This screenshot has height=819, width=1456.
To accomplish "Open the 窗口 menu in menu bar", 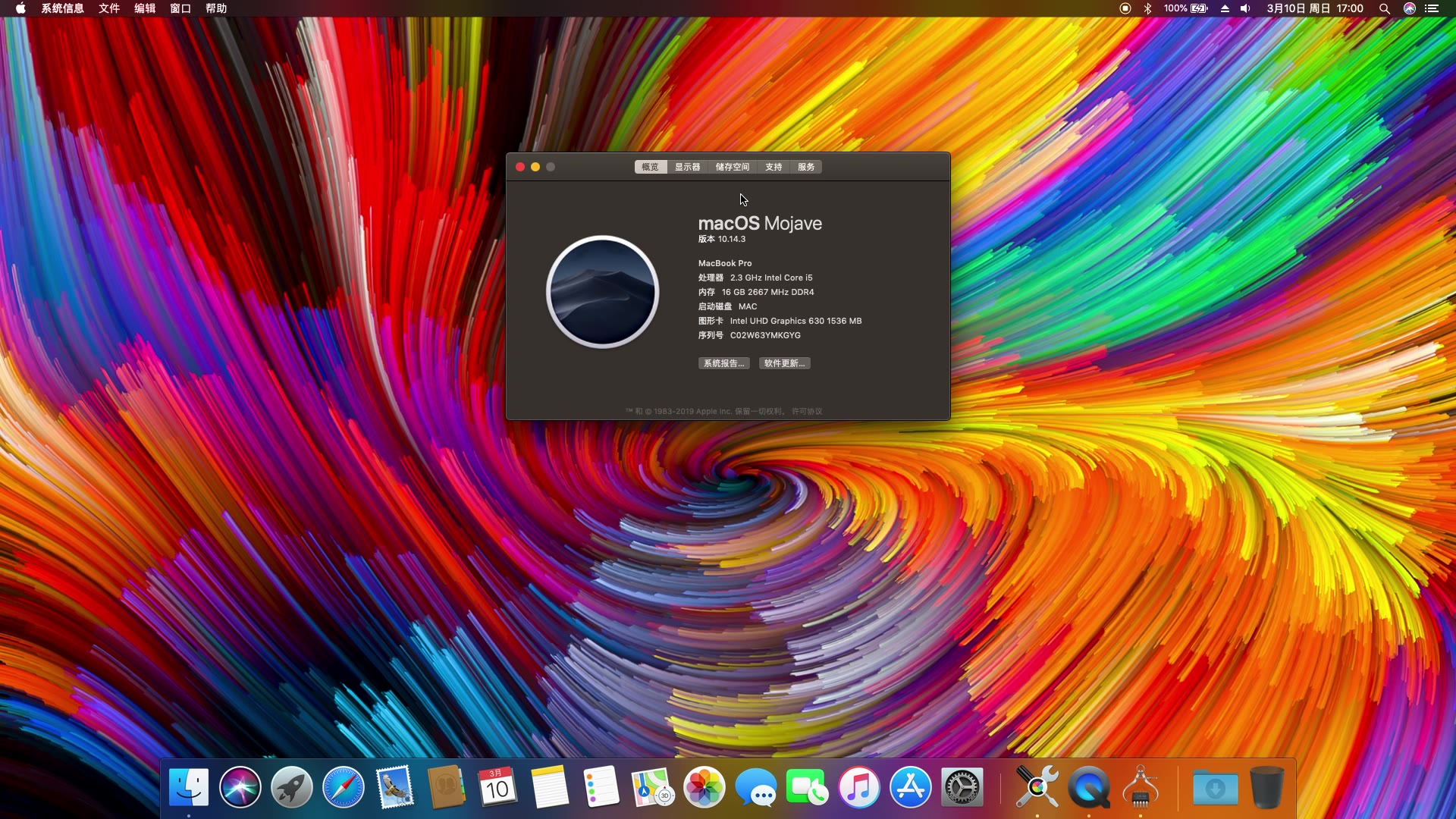I will [180, 8].
